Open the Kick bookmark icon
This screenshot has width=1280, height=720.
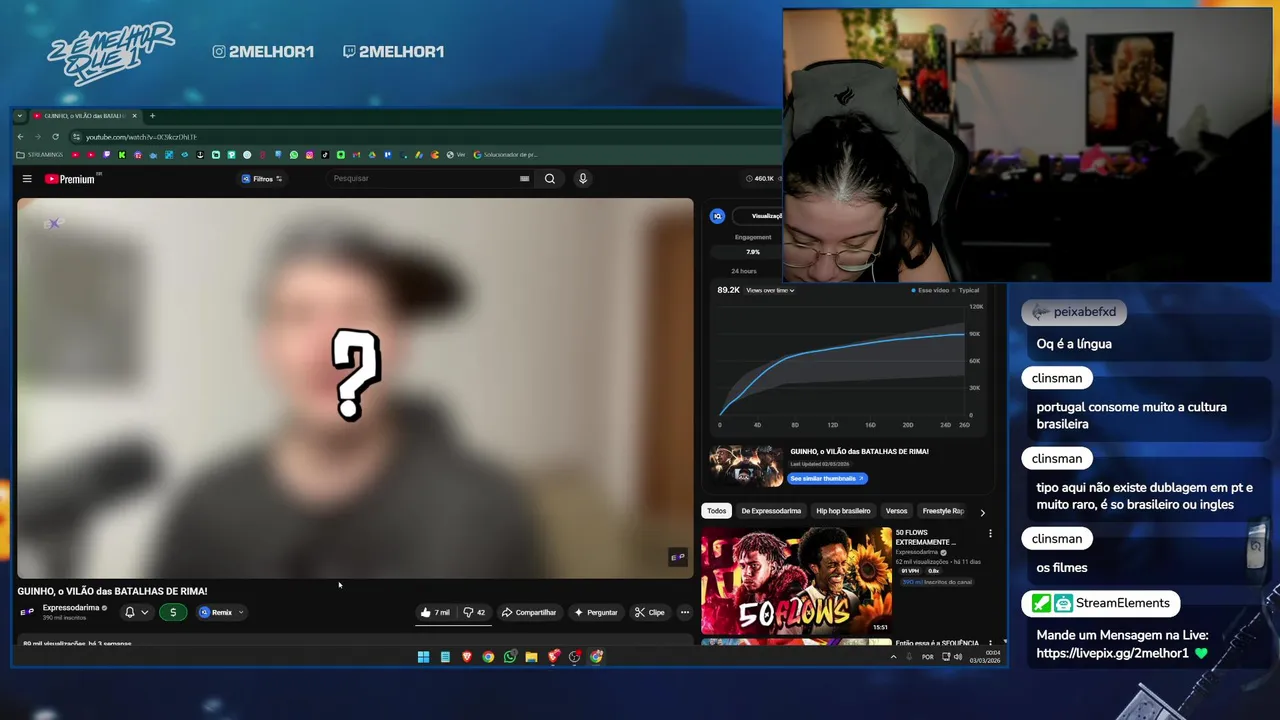(122, 155)
